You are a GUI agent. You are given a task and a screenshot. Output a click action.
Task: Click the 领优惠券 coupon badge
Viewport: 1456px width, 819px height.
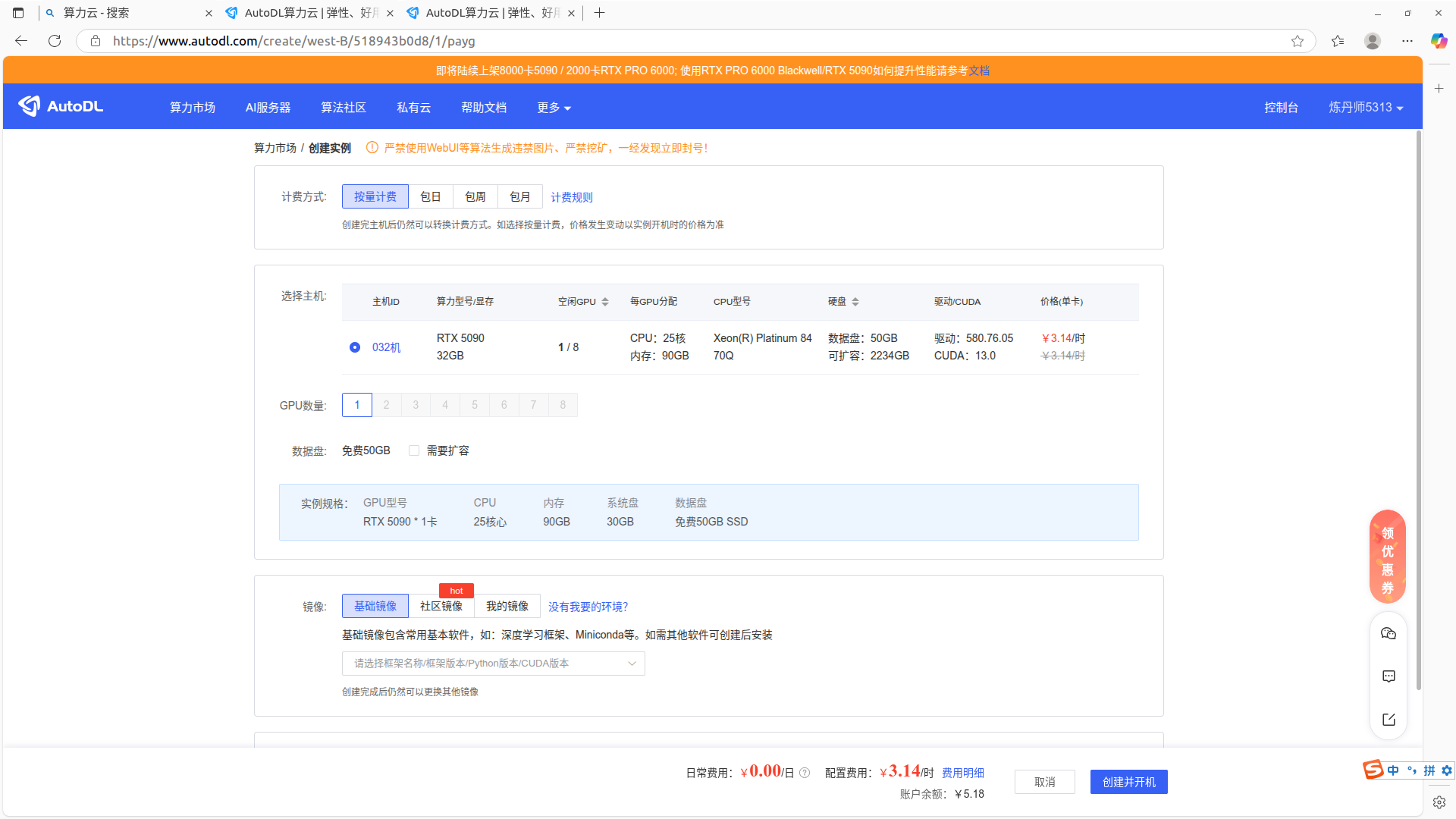(1387, 557)
